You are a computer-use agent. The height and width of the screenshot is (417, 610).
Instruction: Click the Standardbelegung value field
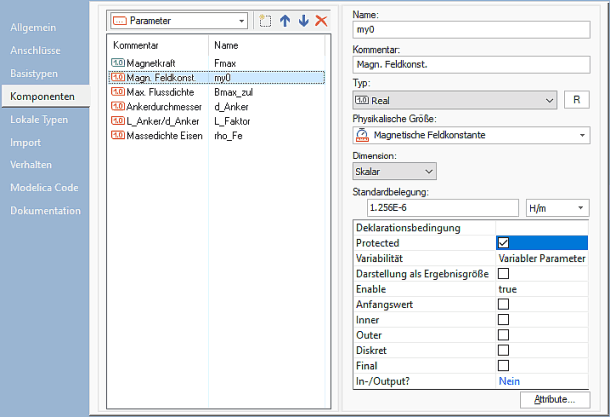pos(436,208)
